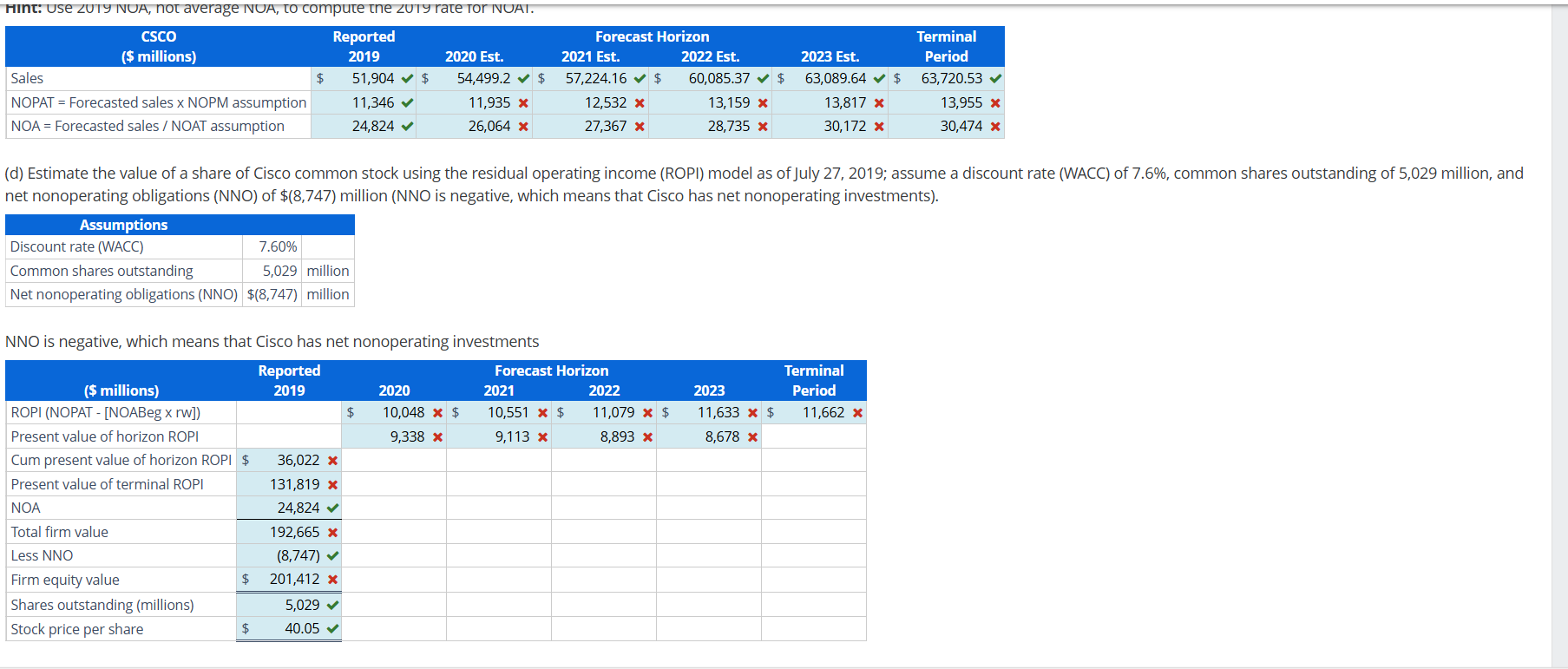Click green check next to stock price 40.05
This screenshot has width=1568, height=669.
[332, 629]
